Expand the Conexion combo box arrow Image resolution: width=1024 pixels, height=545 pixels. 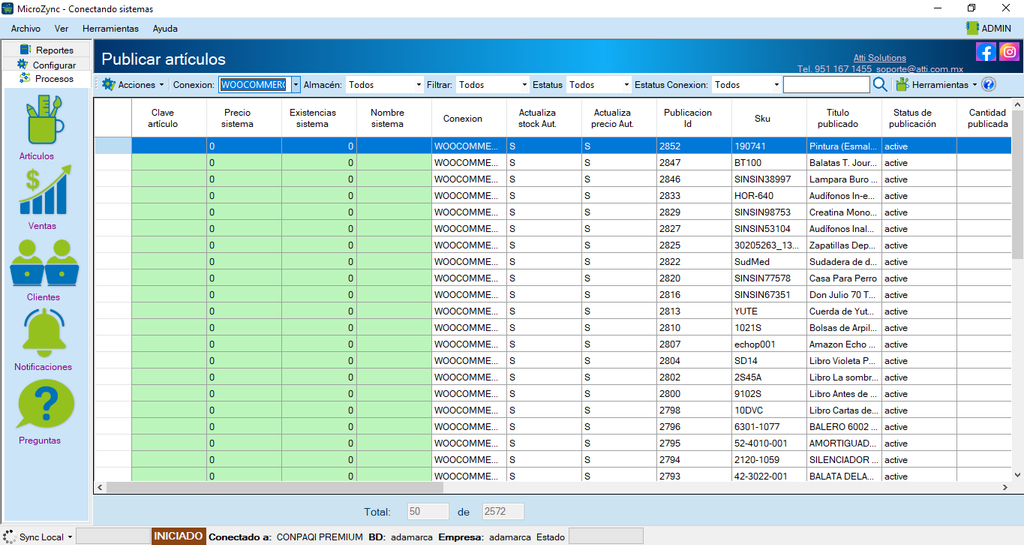[296, 85]
